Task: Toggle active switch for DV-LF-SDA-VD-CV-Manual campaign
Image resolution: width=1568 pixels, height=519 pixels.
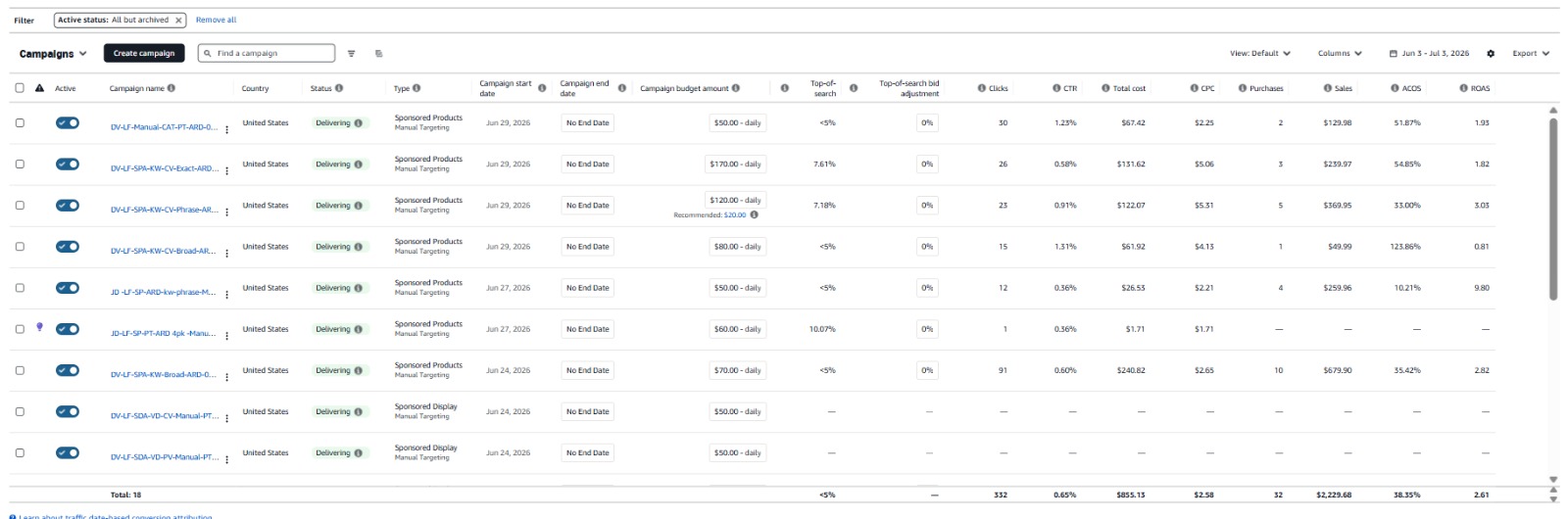Action: [x=68, y=411]
